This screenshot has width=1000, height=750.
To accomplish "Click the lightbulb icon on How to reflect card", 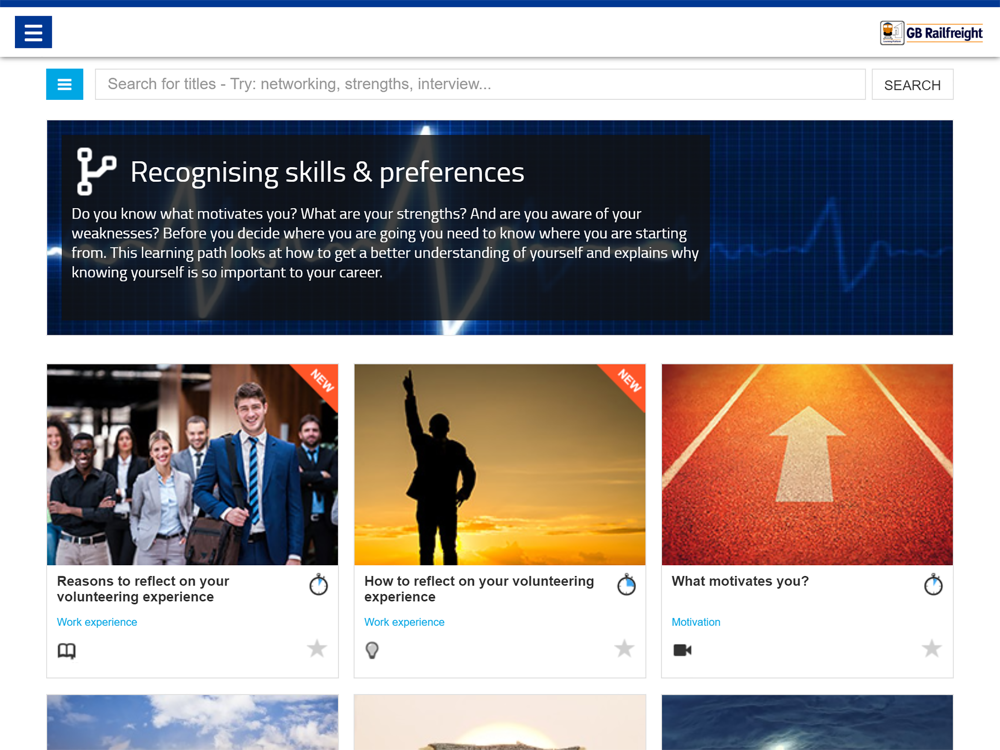I will pyautogui.click(x=372, y=650).
